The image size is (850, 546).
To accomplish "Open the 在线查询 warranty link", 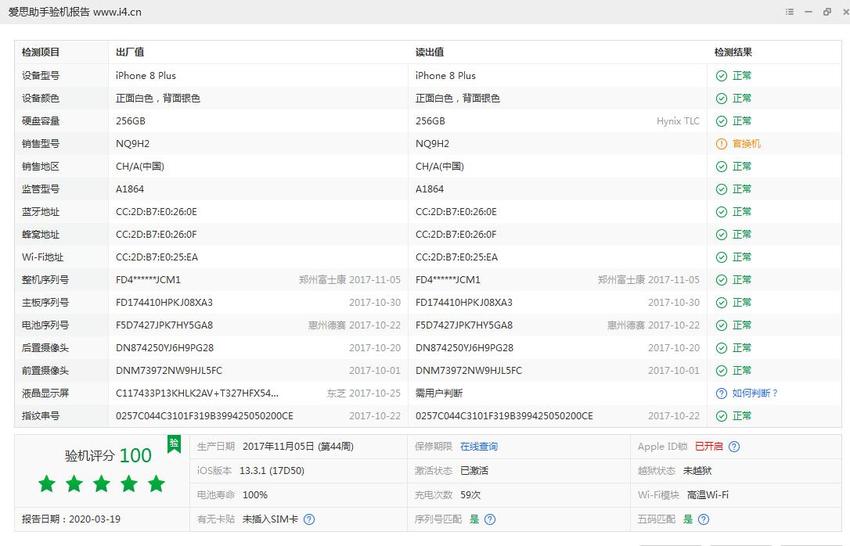I will point(479,447).
